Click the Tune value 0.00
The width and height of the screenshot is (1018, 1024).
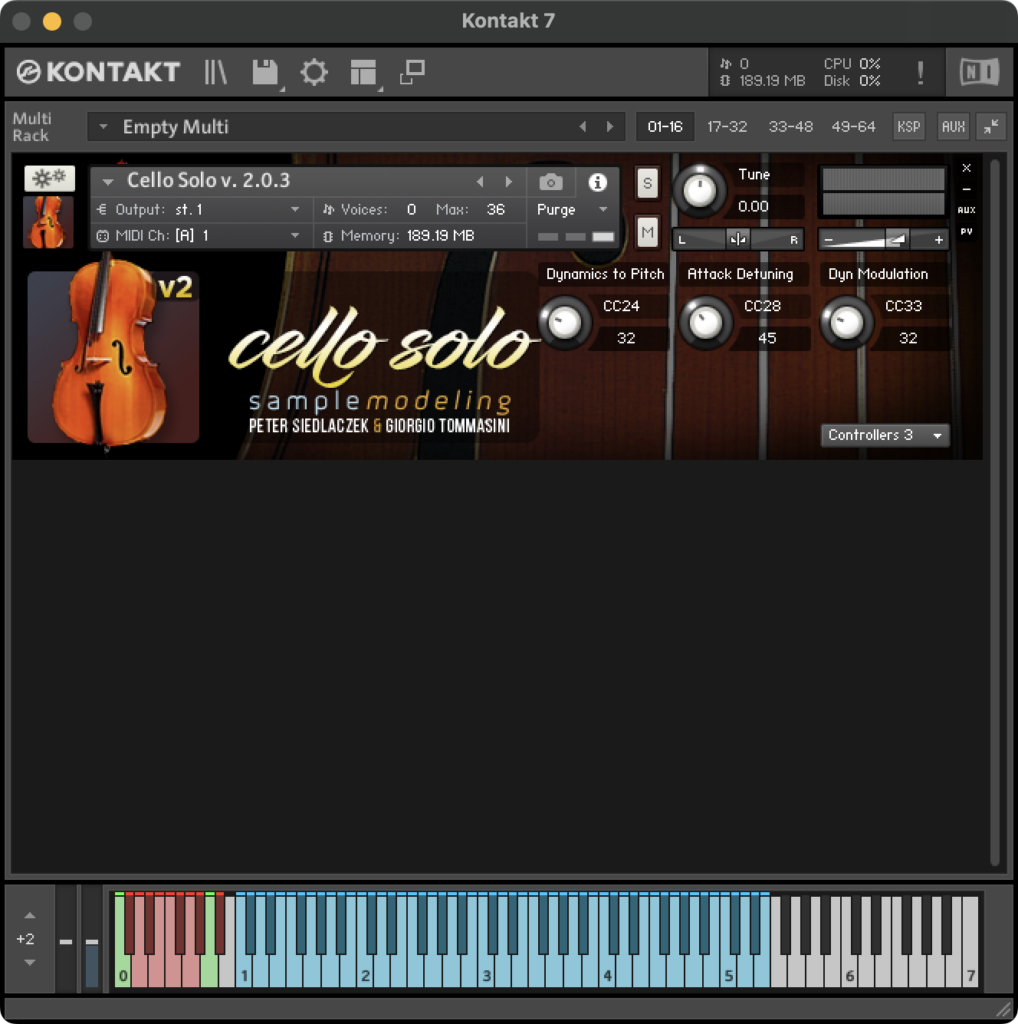click(x=753, y=206)
